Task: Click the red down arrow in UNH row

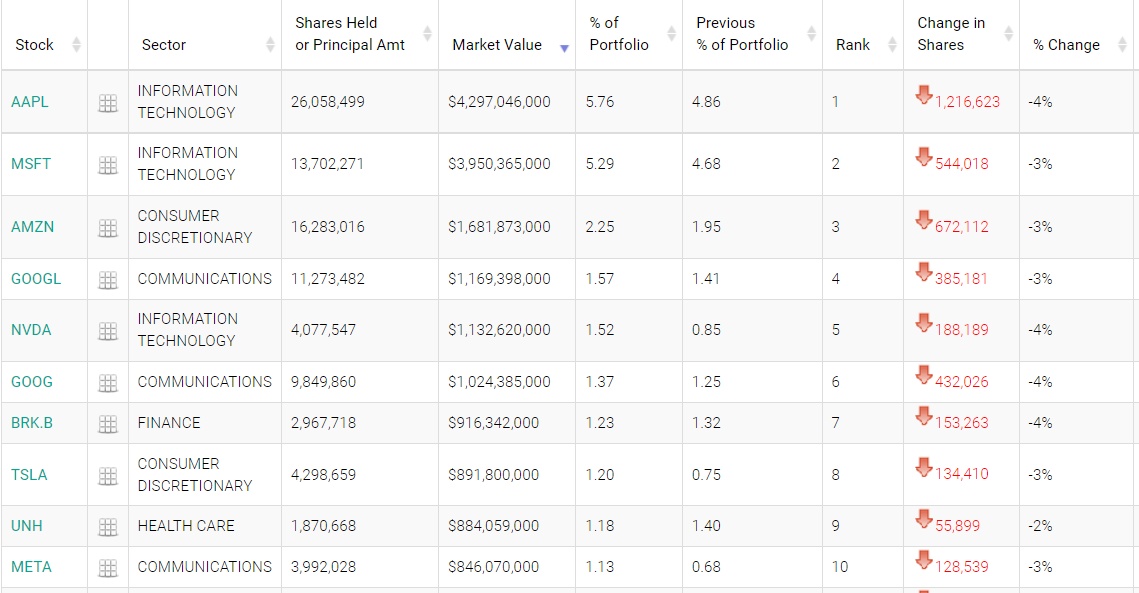Action: coord(924,520)
